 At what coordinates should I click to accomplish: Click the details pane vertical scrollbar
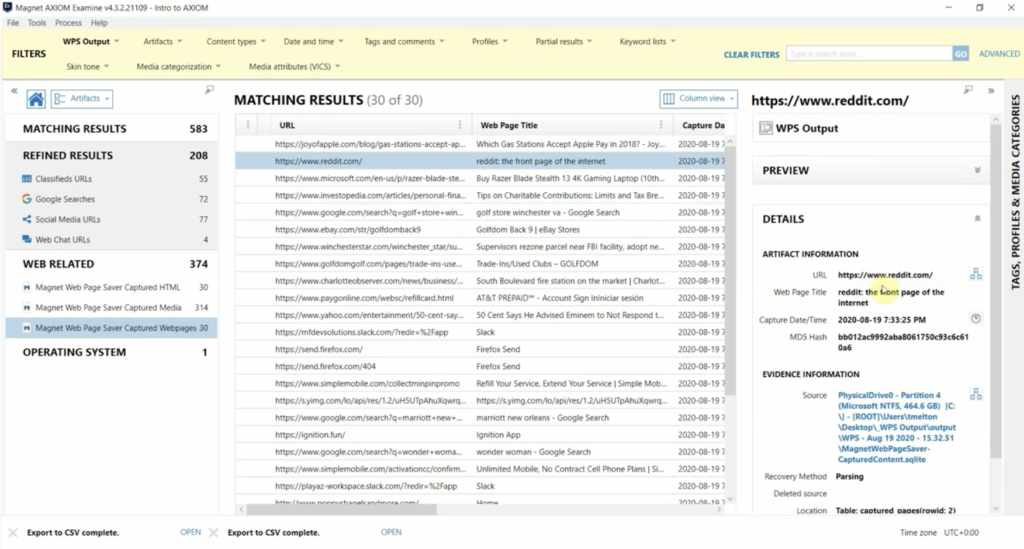(x=995, y=290)
